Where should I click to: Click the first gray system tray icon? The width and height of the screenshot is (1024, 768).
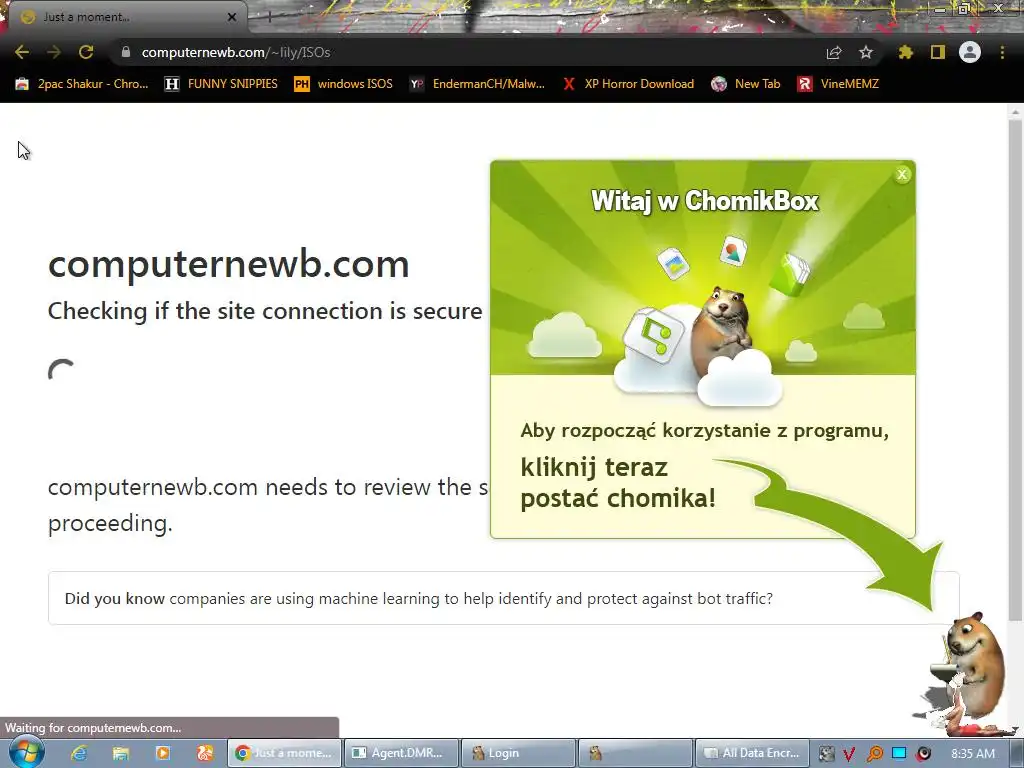[x=826, y=754]
